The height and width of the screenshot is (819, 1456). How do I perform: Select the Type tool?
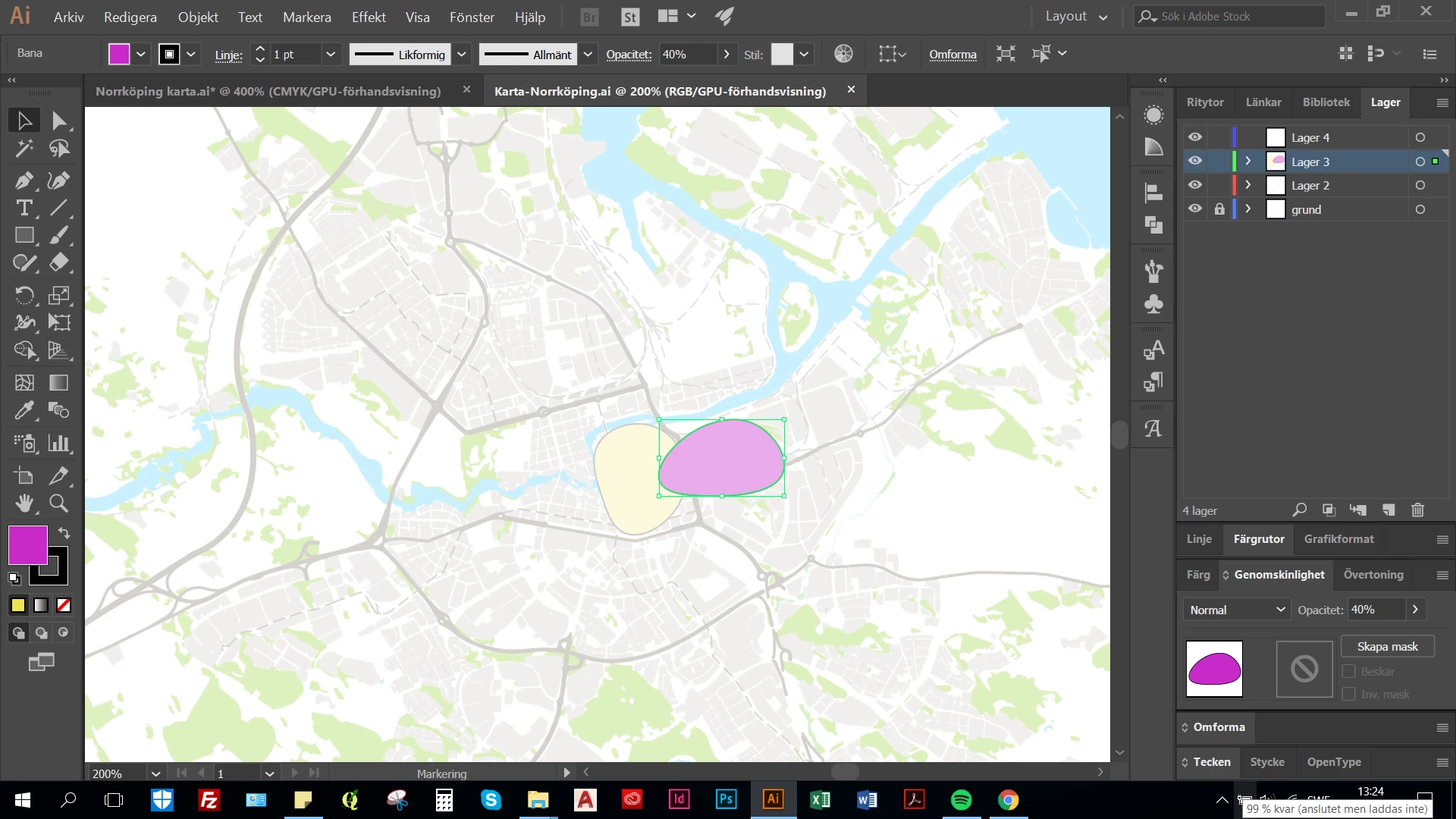pyautogui.click(x=24, y=208)
